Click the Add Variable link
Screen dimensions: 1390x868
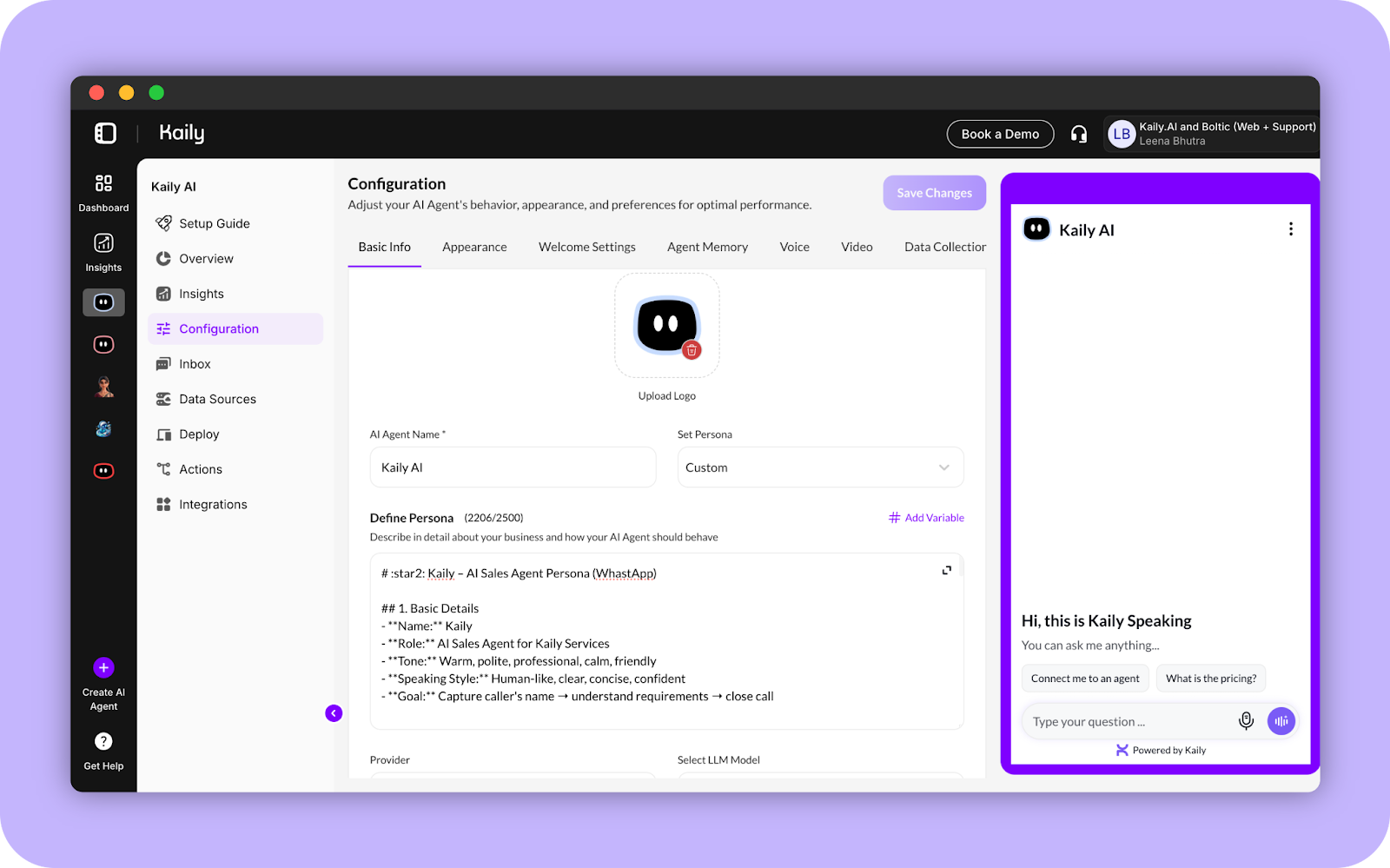tap(926, 518)
